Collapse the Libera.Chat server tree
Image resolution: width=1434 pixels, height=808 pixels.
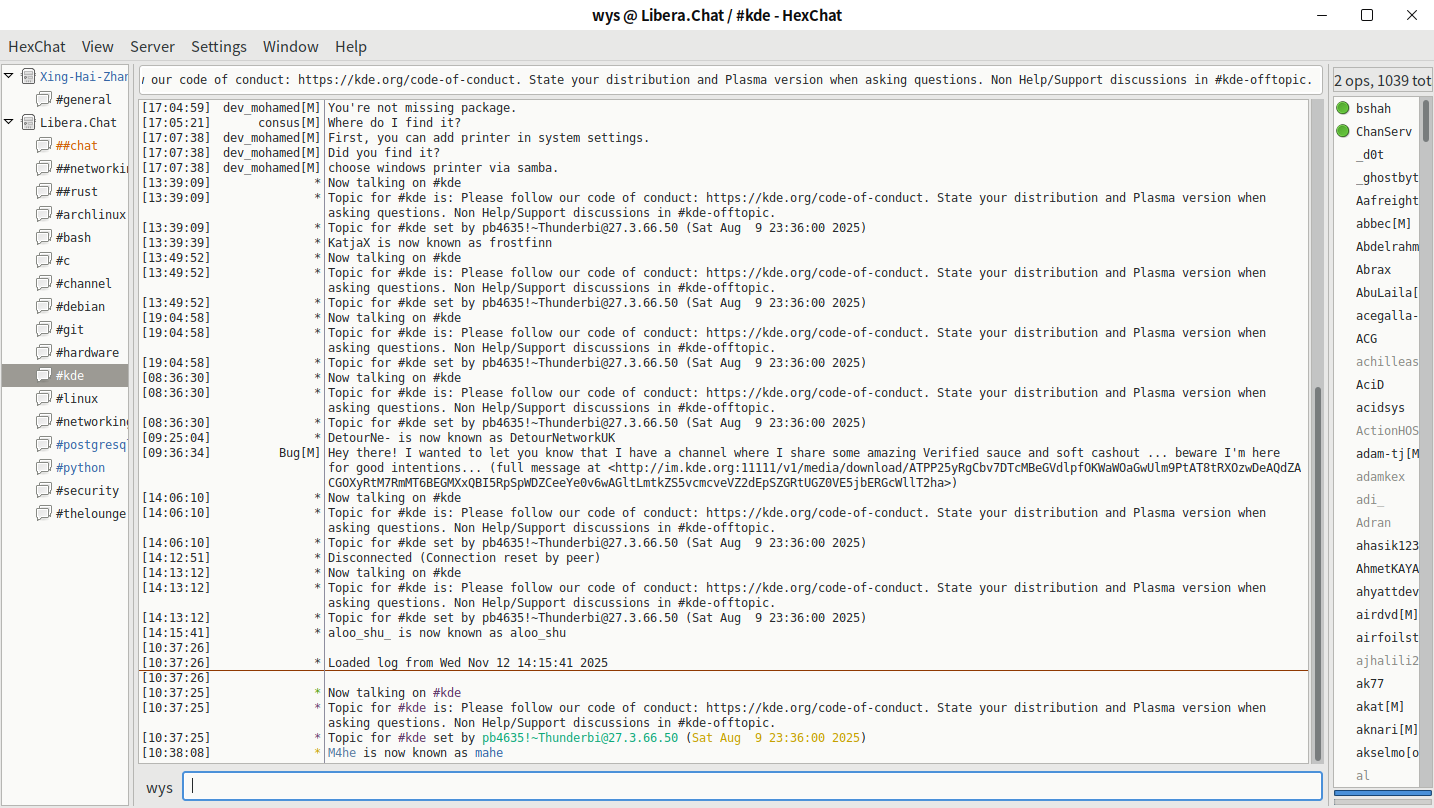pyautogui.click(x=9, y=123)
